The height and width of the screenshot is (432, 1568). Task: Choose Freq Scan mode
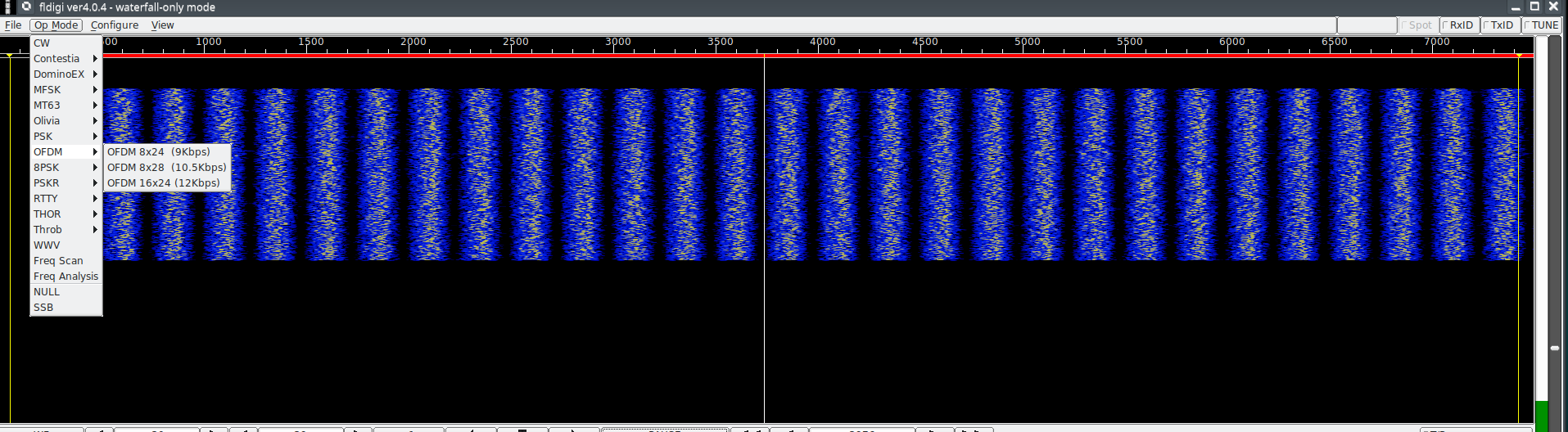pos(66,261)
